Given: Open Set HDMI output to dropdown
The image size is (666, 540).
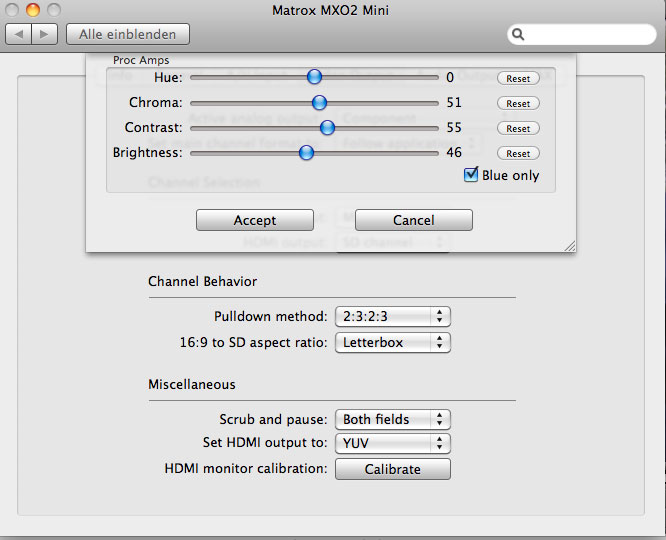Looking at the screenshot, I should [392, 443].
